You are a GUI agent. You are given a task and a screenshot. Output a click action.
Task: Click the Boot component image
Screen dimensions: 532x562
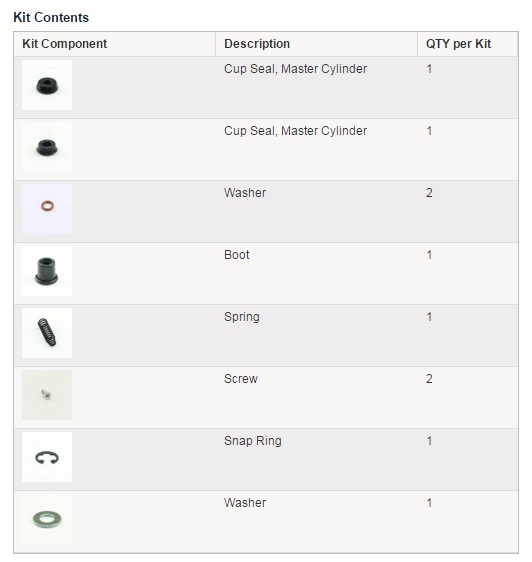(47, 271)
